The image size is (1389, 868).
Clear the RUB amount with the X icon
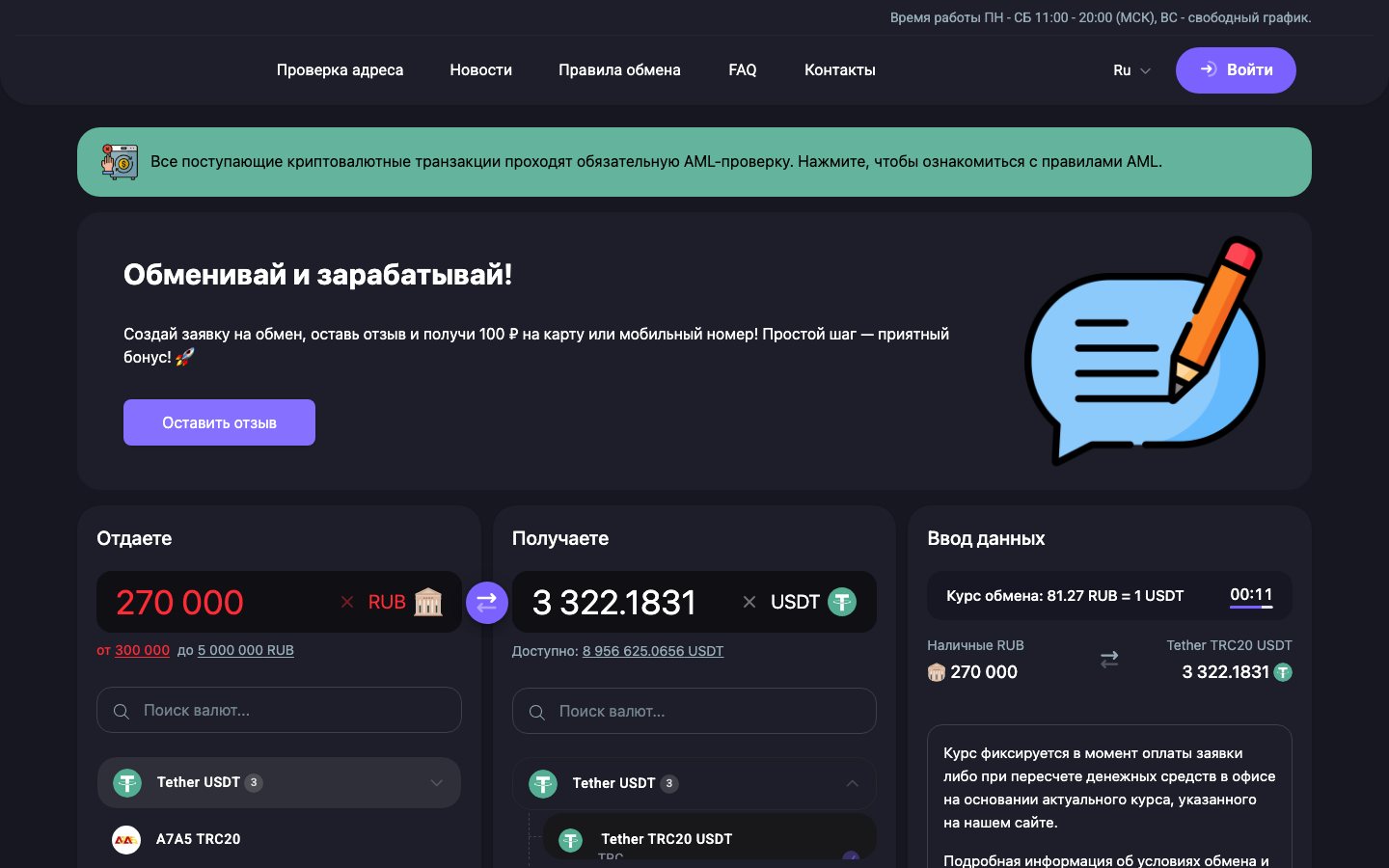pos(347,602)
